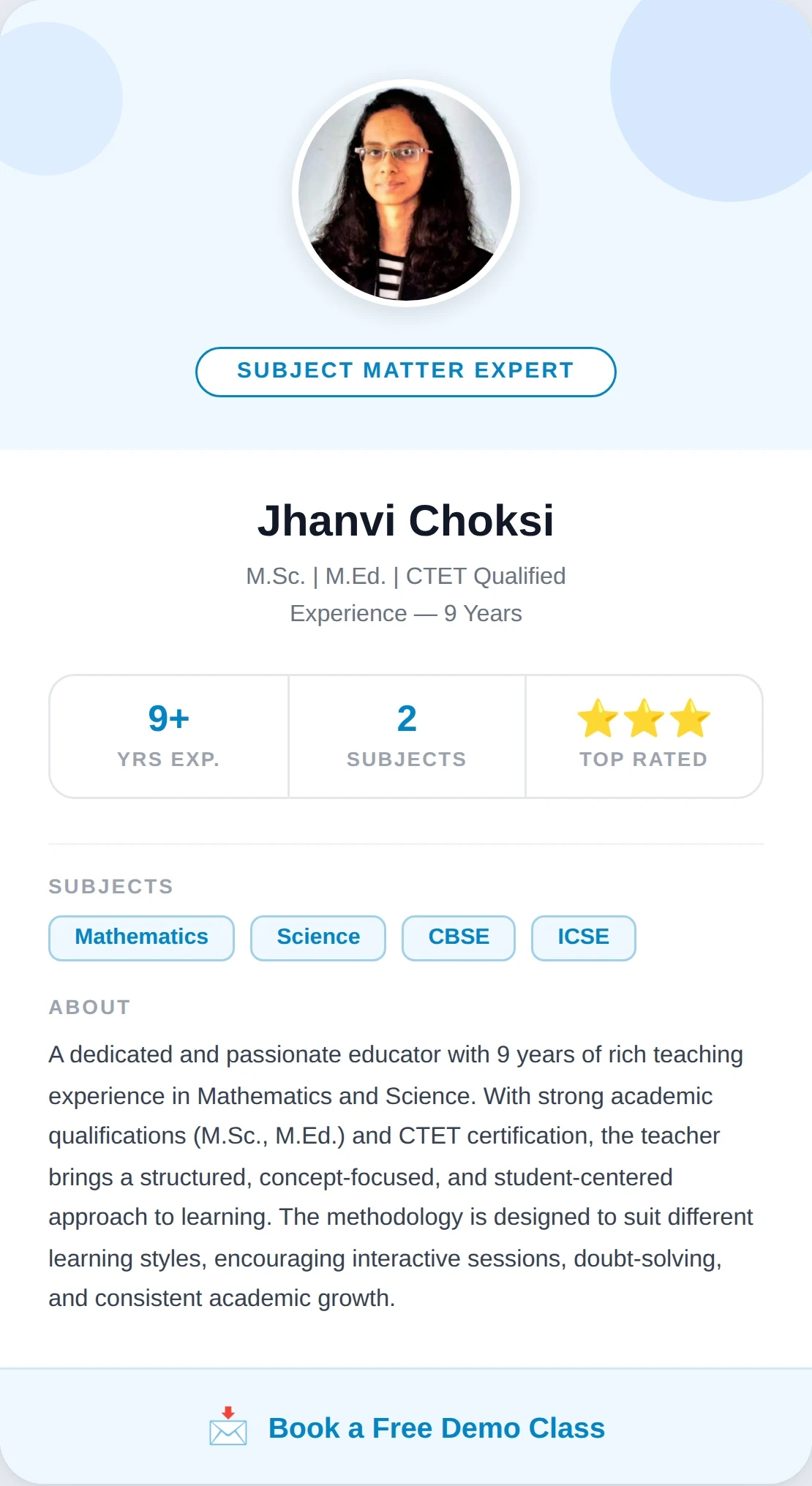
Task: Click the red download arrow above the envelope
Action: [228, 1411]
